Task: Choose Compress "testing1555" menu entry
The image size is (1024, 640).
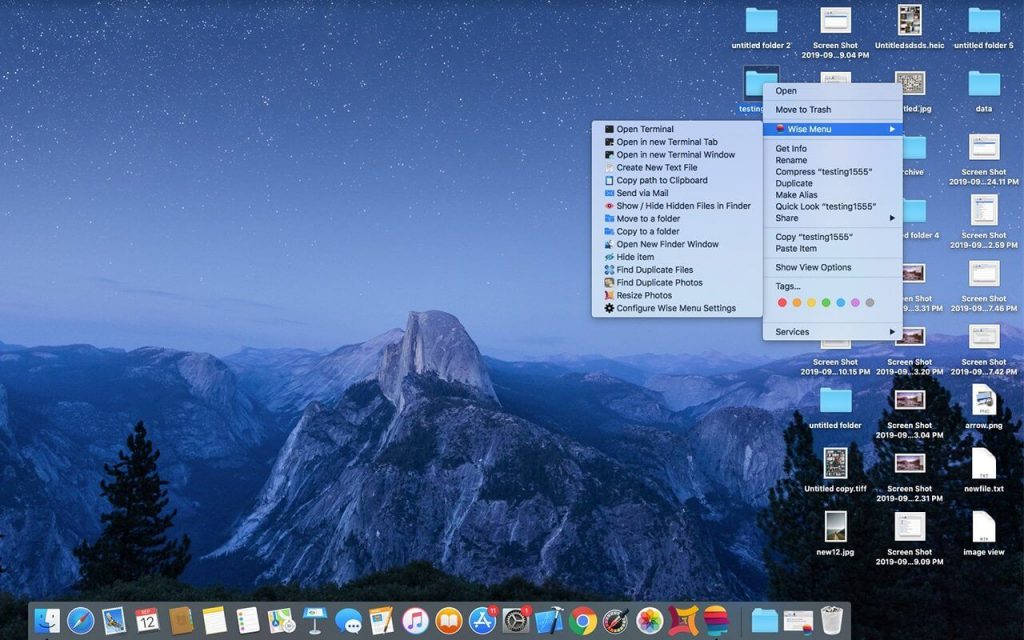Action: pyautogui.click(x=823, y=172)
